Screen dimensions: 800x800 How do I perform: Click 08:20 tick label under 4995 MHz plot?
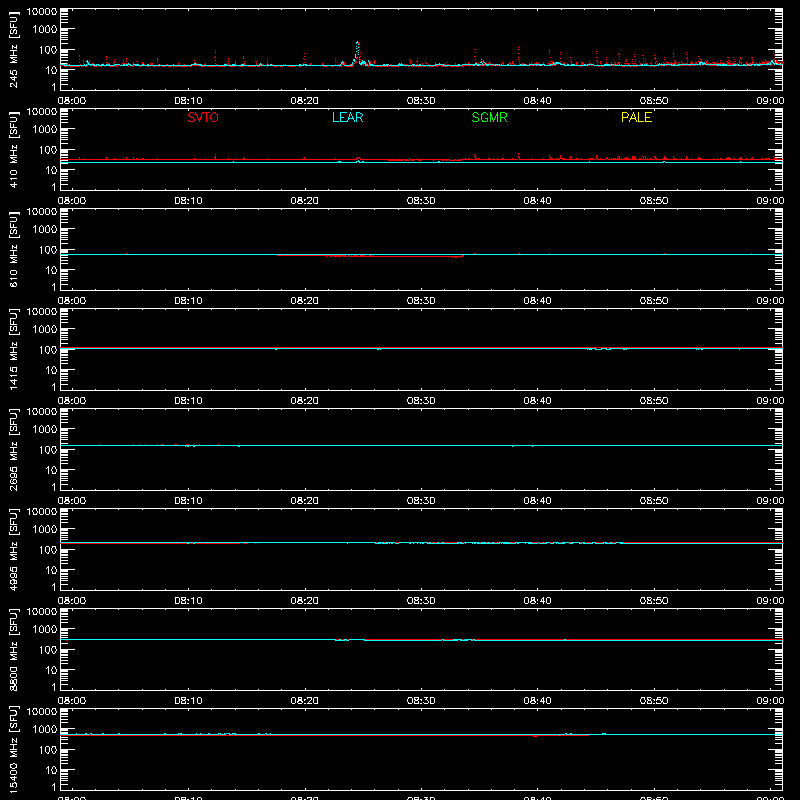(x=305, y=601)
